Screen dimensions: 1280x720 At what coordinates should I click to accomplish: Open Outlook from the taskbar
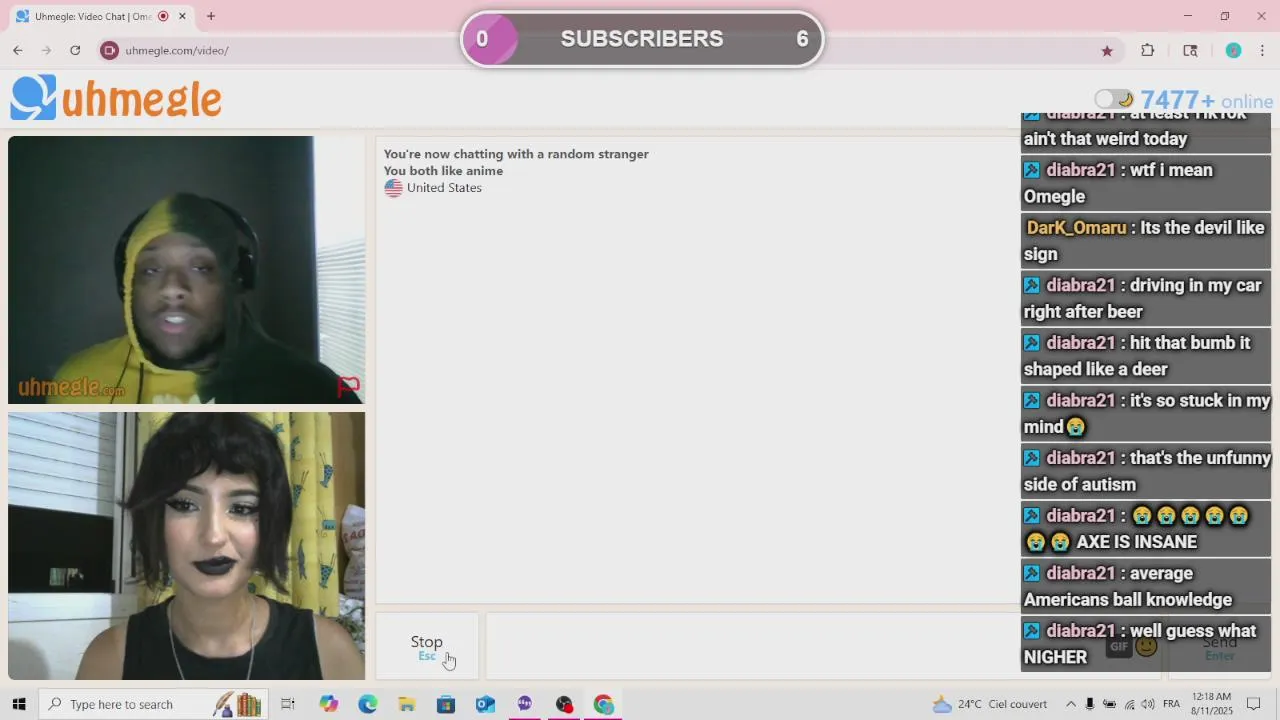click(x=485, y=704)
